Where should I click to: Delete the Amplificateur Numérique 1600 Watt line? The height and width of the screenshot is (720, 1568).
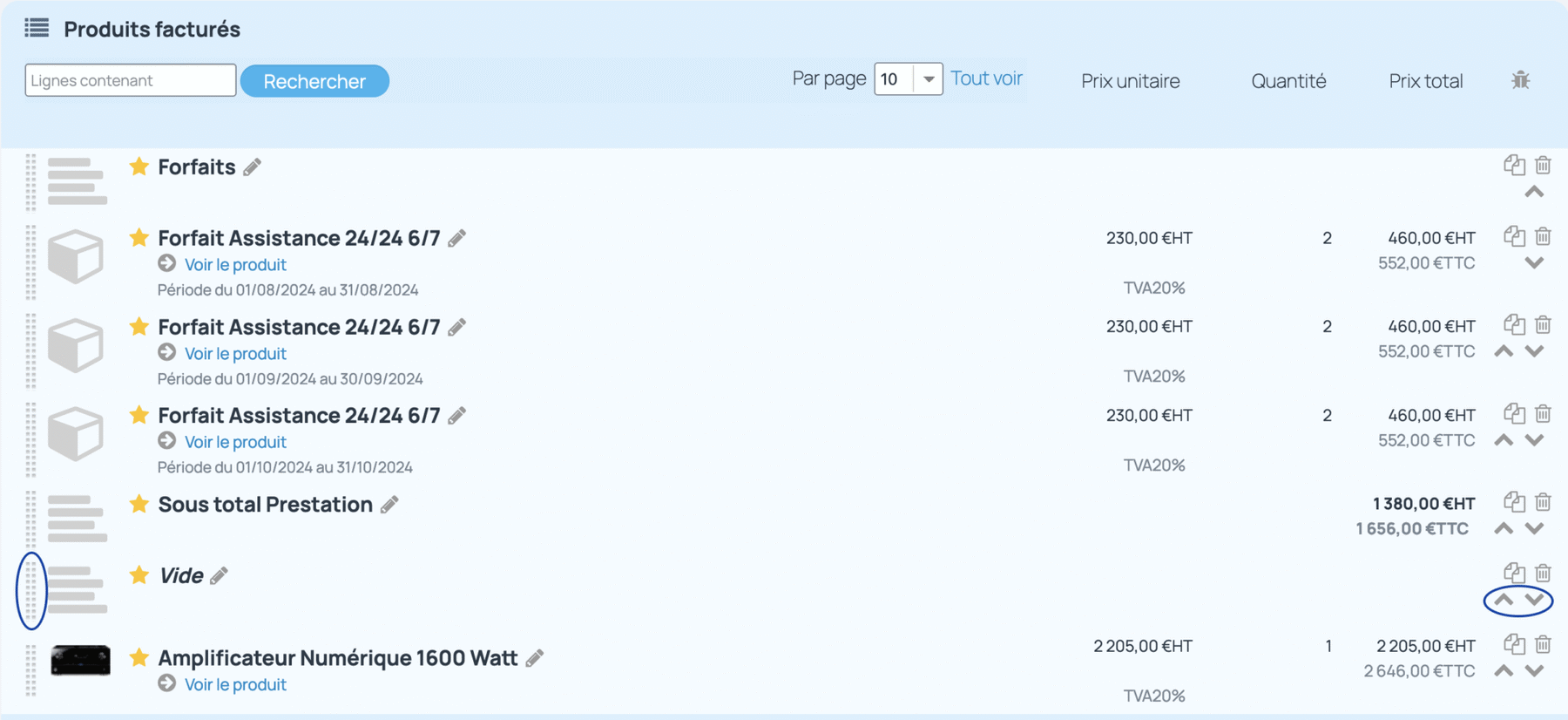[1543, 644]
